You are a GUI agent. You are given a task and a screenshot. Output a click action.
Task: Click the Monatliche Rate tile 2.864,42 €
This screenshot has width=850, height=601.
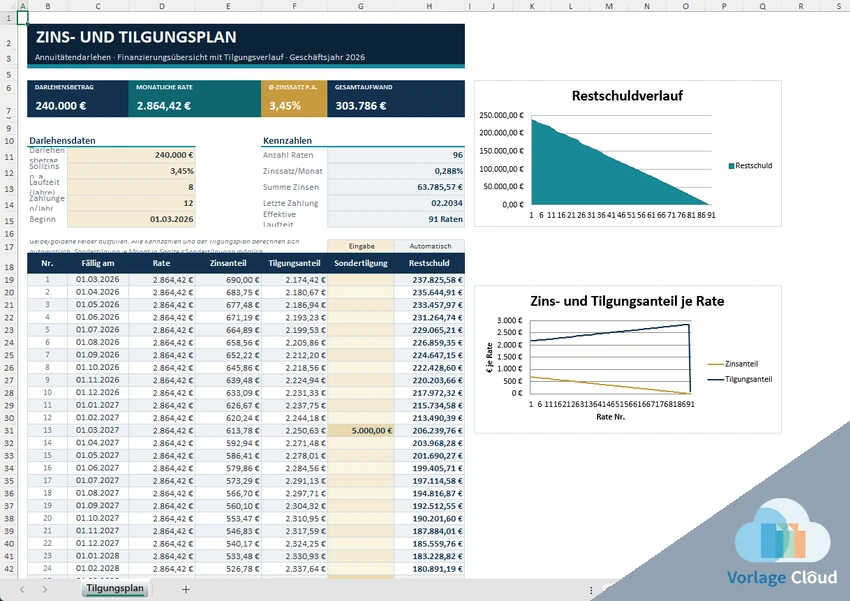point(195,99)
